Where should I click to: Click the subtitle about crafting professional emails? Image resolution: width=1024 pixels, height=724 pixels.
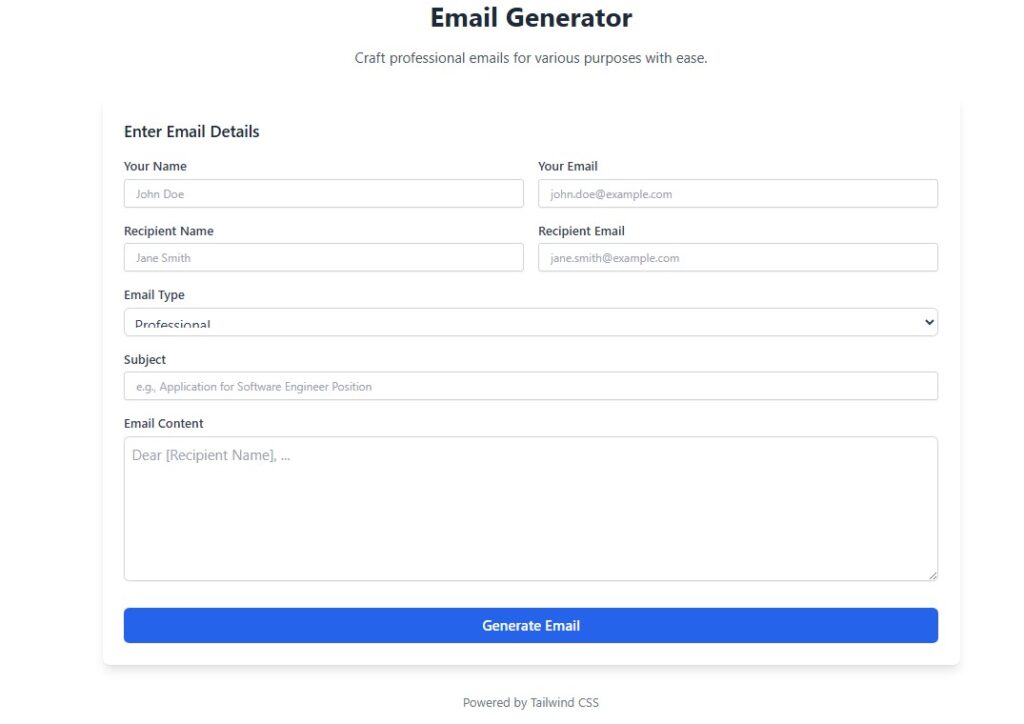(x=530, y=57)
